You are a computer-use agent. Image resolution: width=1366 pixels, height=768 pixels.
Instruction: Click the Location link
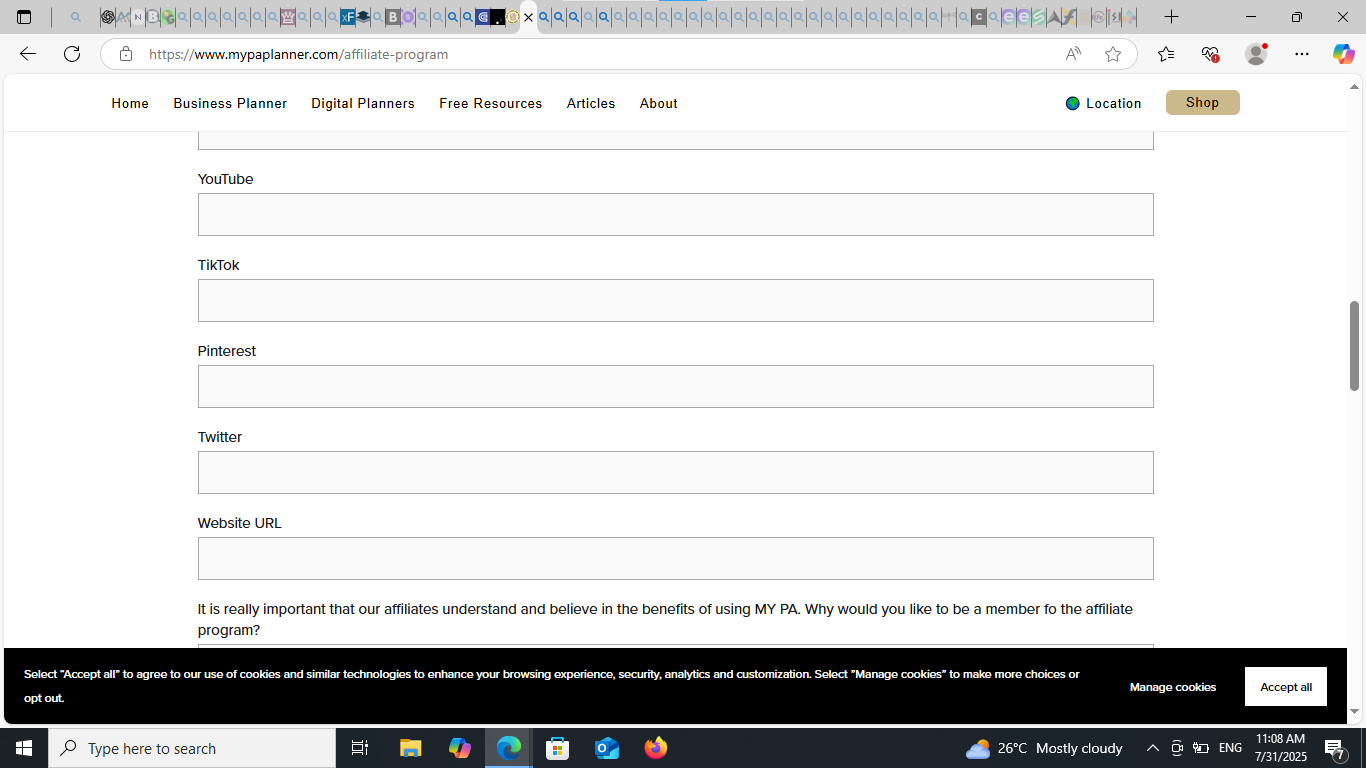coord(1114,103)
